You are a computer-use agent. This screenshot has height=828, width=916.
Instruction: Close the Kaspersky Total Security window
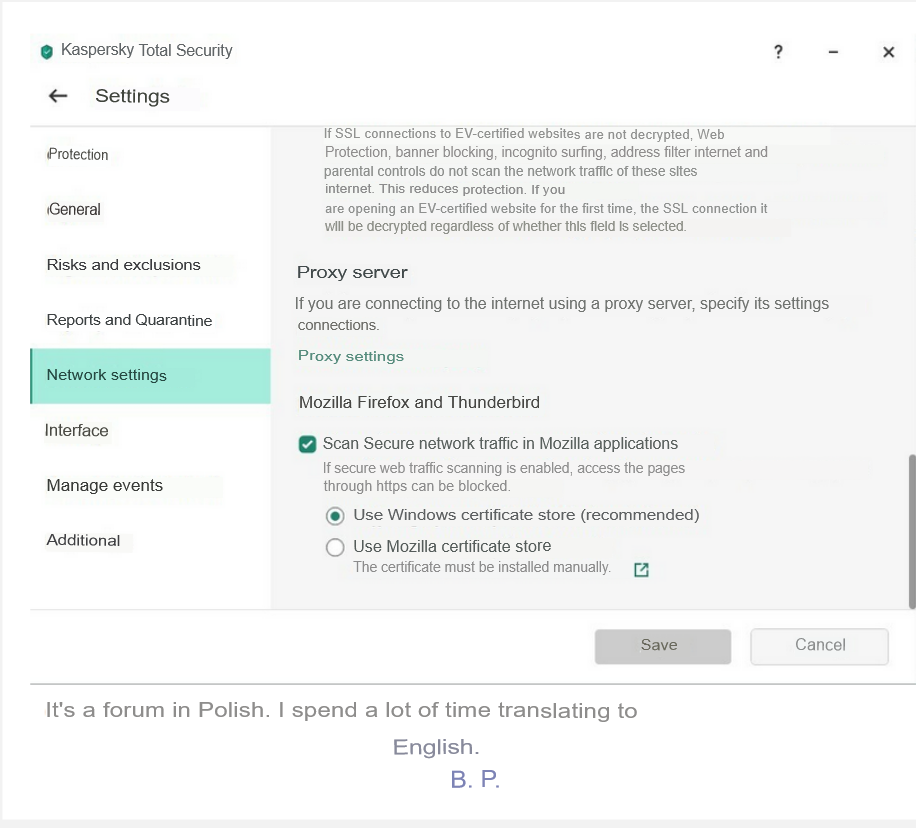(888, 52)
